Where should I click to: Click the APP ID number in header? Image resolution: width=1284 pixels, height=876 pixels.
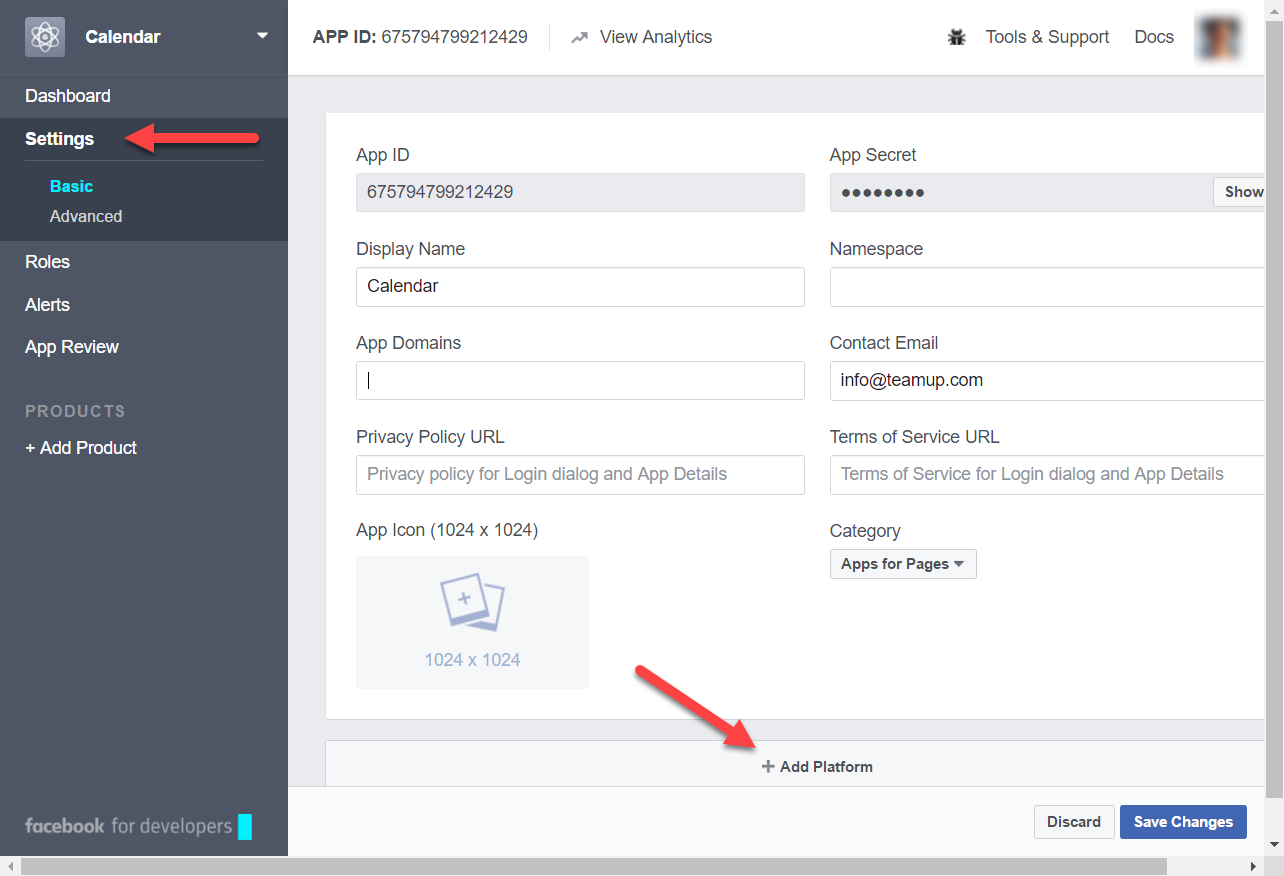pos(455,37)
